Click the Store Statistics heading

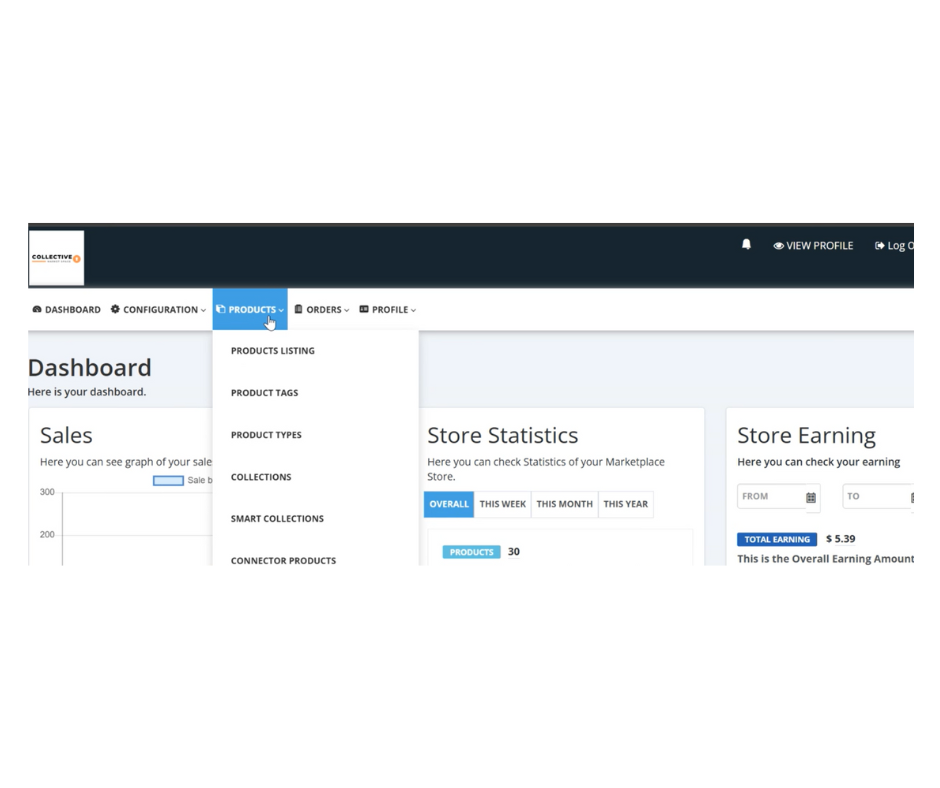[x=502, y=435]
